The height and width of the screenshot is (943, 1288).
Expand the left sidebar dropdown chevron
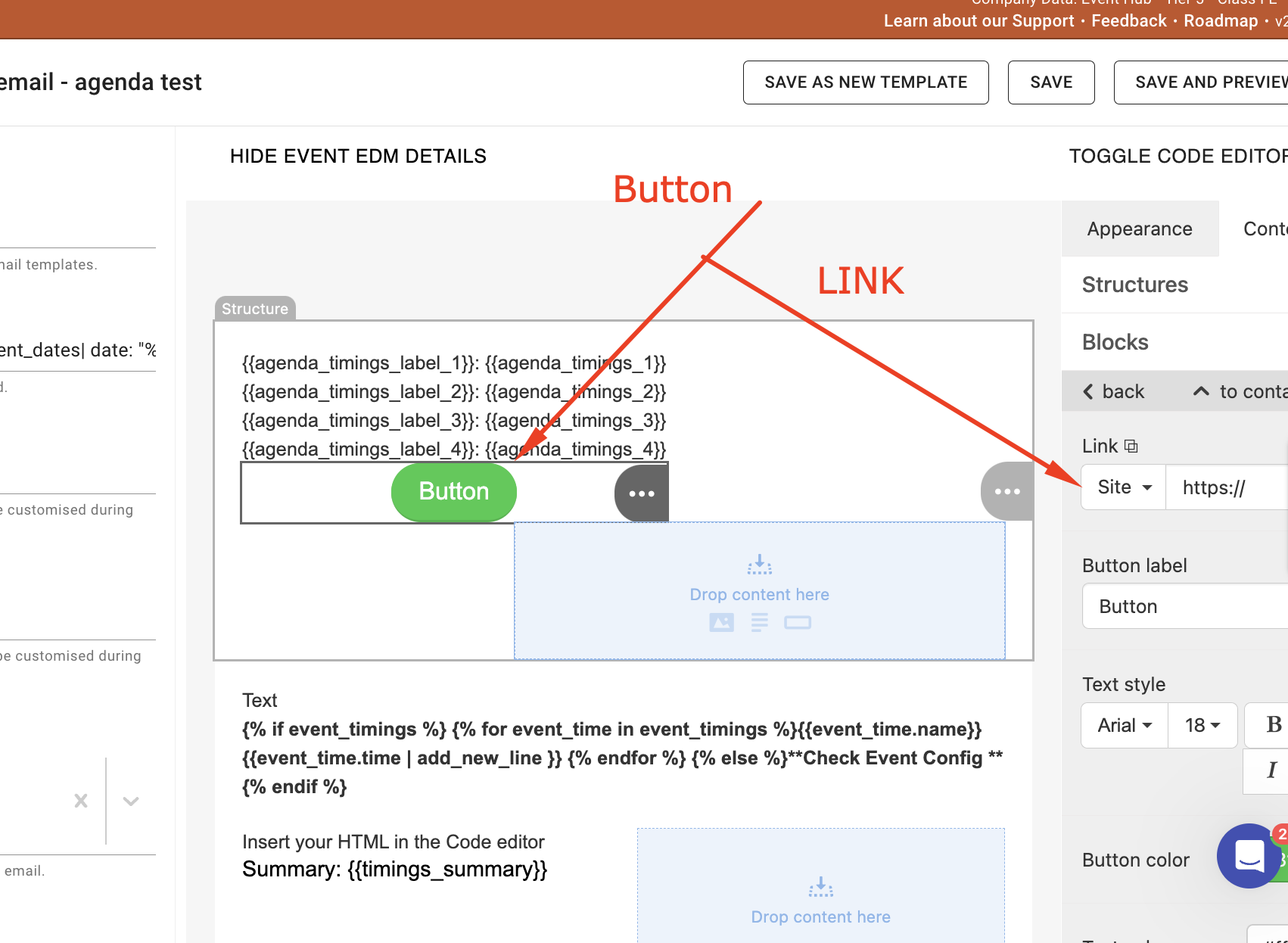click(131, 801)
